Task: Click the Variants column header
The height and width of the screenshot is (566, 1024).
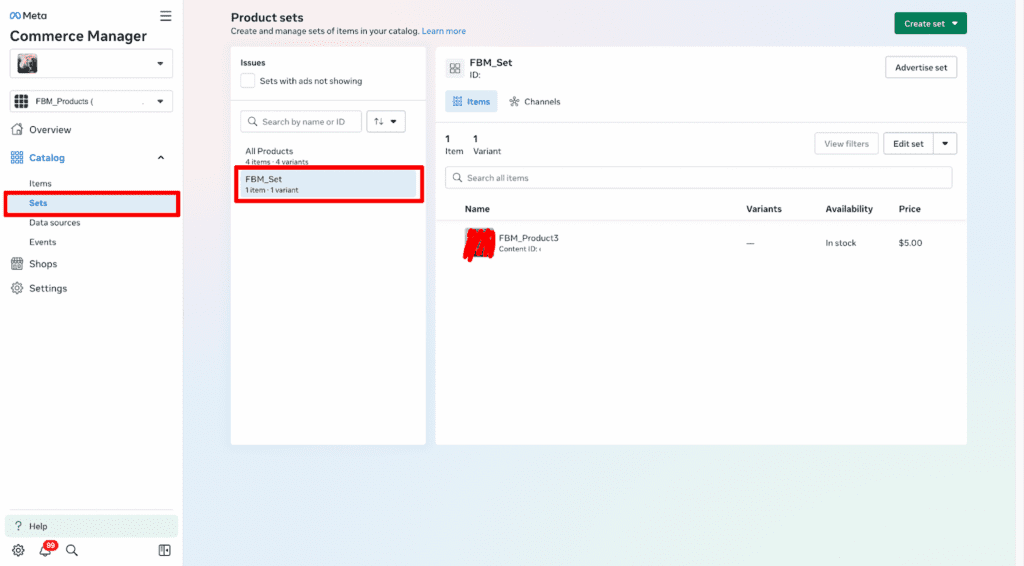Action: pyautogui.click(x=763, y=209)
